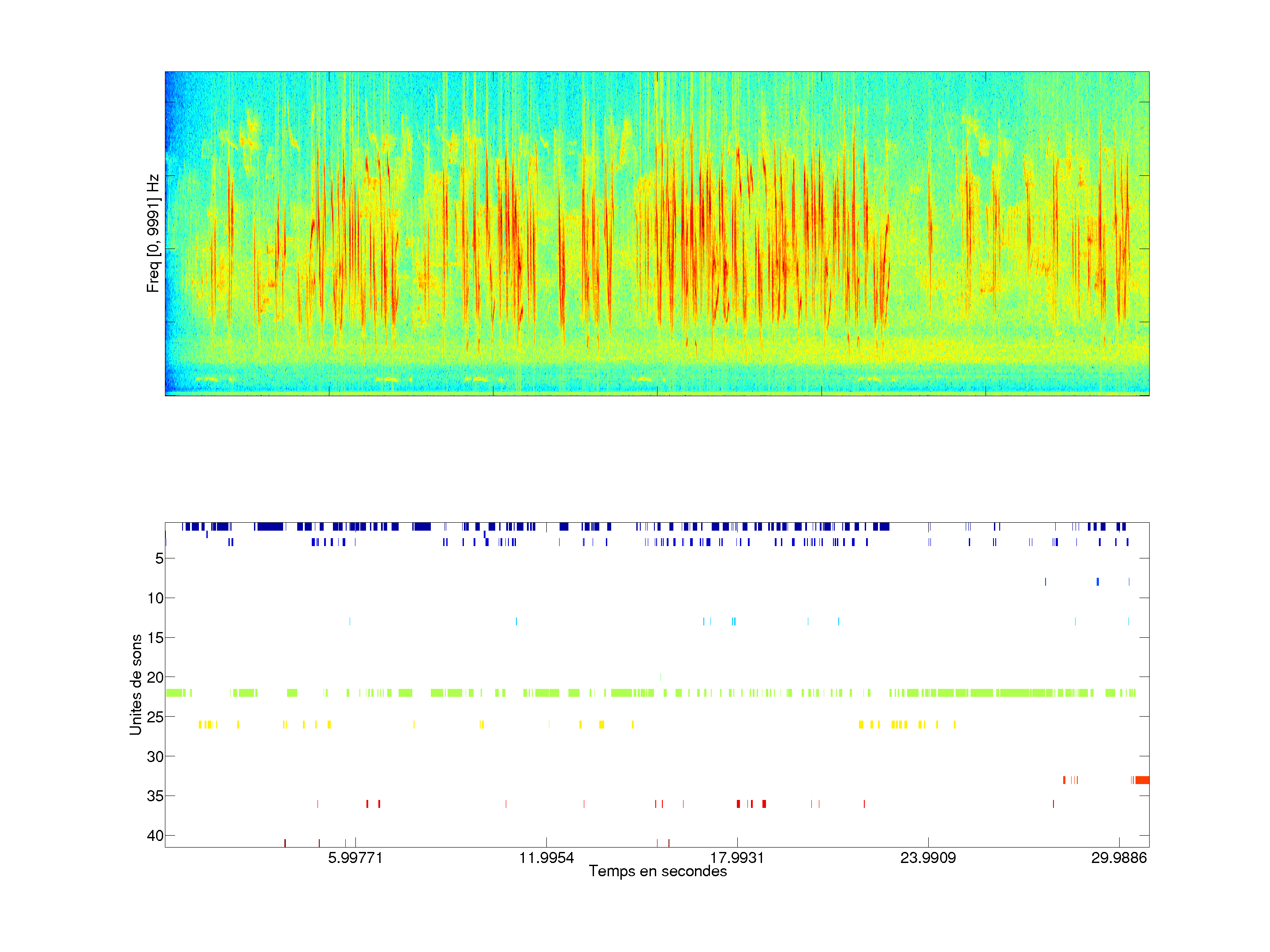Click the wide orange bar at far right
Screen dimensions: 1270x952
tap(1142, 780)
